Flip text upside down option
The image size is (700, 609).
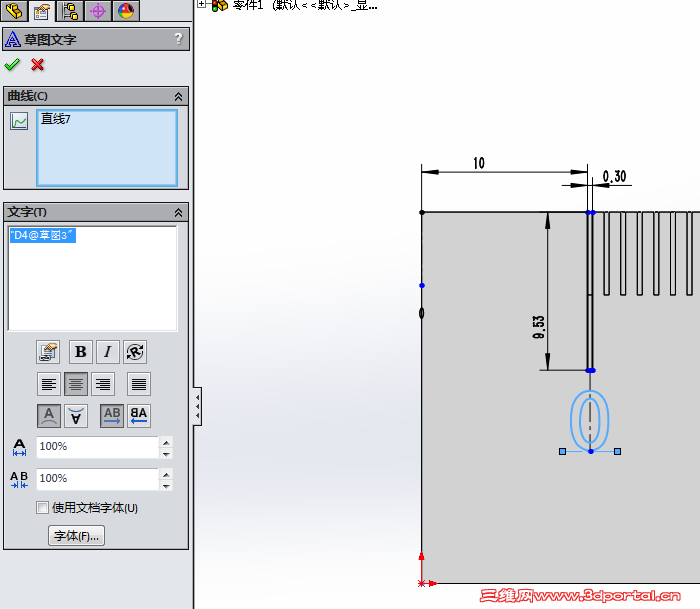coord(76,416)
